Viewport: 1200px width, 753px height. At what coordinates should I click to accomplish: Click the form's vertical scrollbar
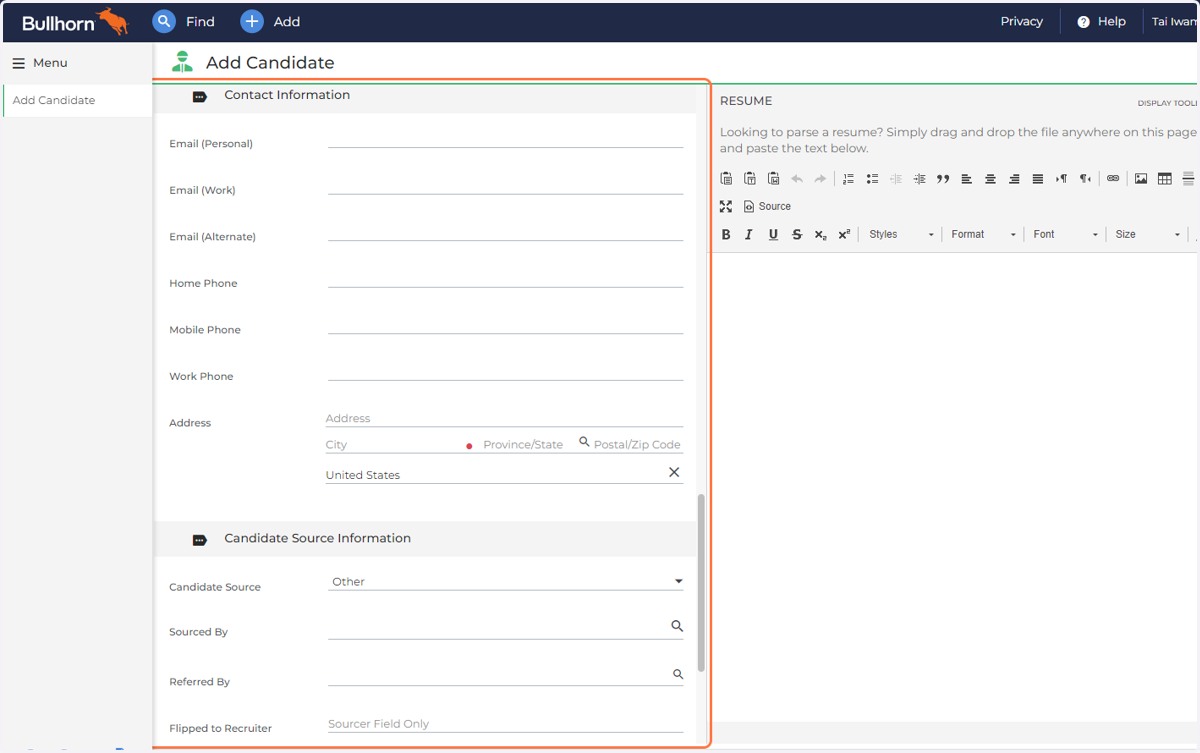pos(701,582)
